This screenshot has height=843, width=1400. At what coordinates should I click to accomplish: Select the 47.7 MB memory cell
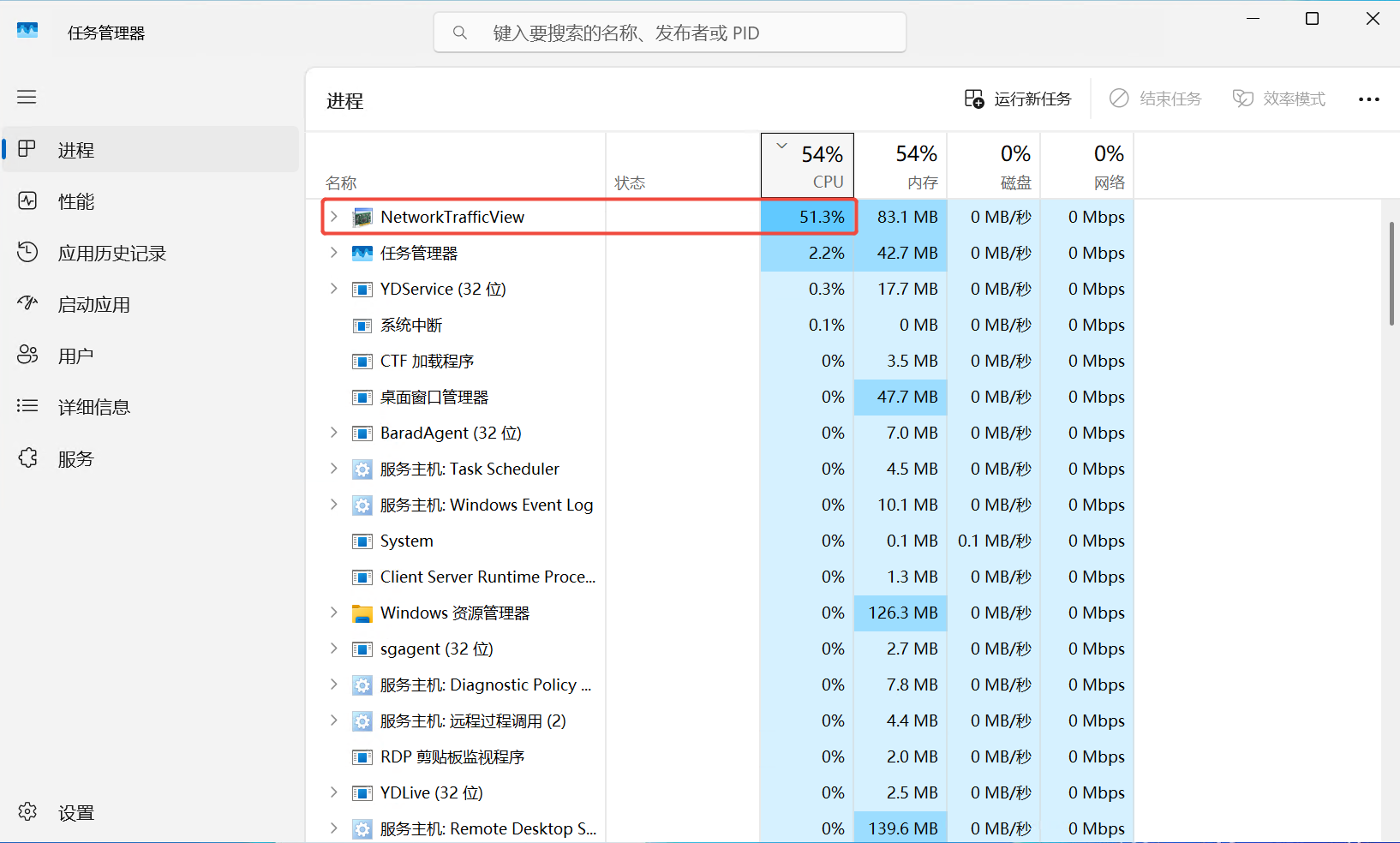(900, 397)
